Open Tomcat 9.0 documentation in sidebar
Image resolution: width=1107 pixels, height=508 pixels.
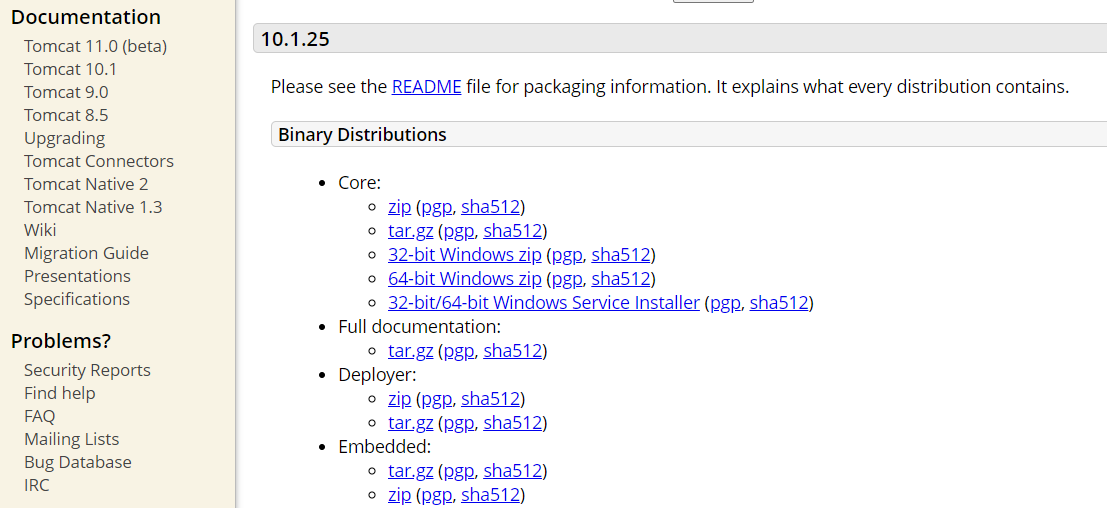pos(66,92)
